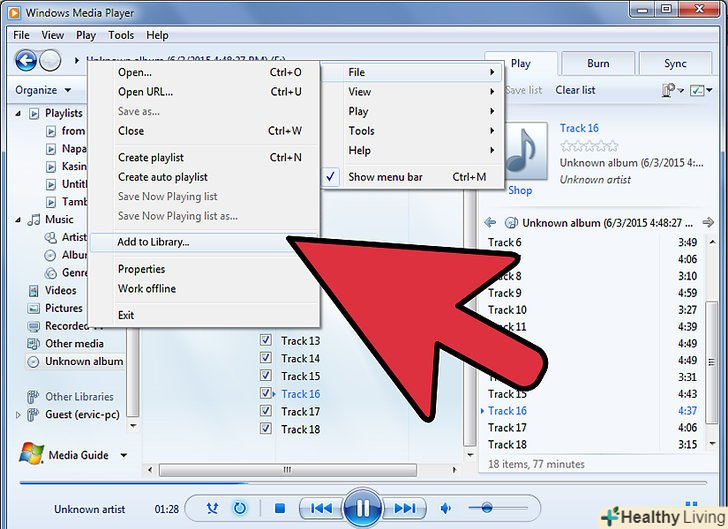The width and height of the screenshot is (728, 529).
Task: Select Create playlist menu item
Action: click(203, 158)
